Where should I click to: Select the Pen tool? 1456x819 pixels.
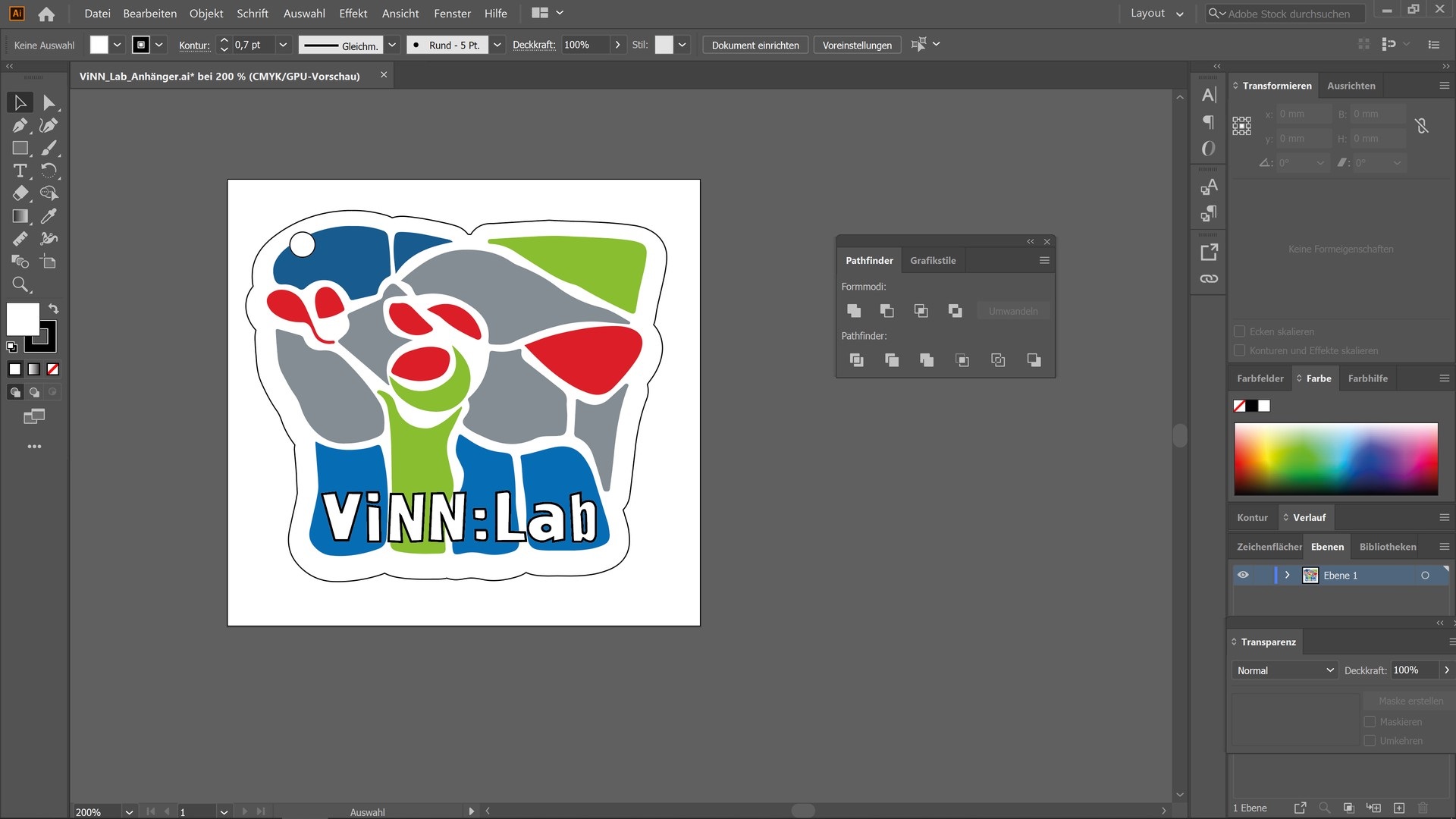coord(20,125)
